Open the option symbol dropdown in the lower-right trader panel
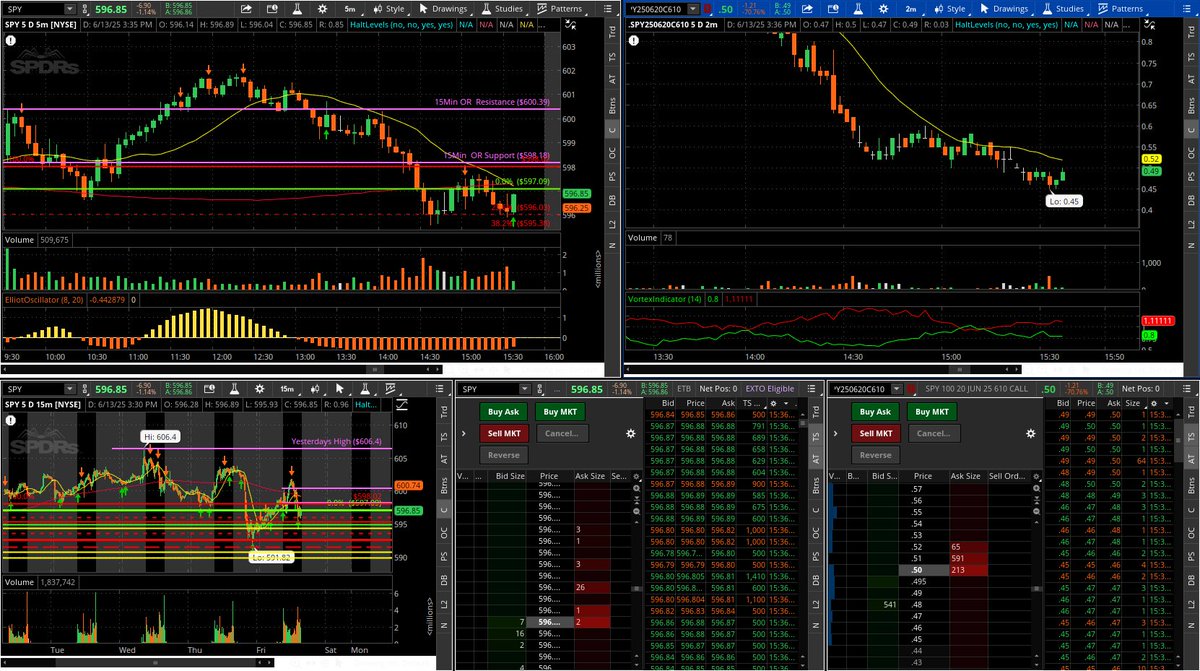The height and width of the screenshot is (671, 1200). tap(897, 389)
